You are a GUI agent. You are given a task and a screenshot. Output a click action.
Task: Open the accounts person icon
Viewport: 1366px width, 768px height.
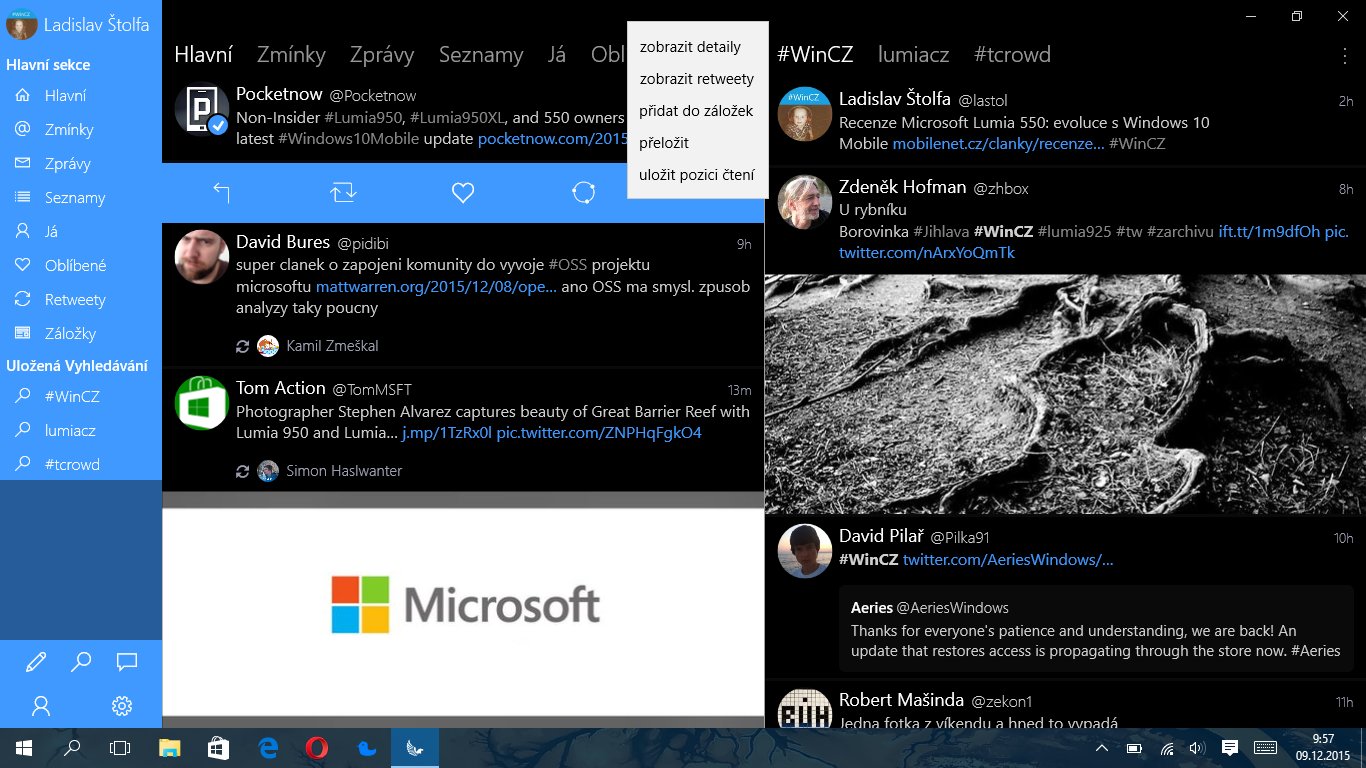[41, 706]
